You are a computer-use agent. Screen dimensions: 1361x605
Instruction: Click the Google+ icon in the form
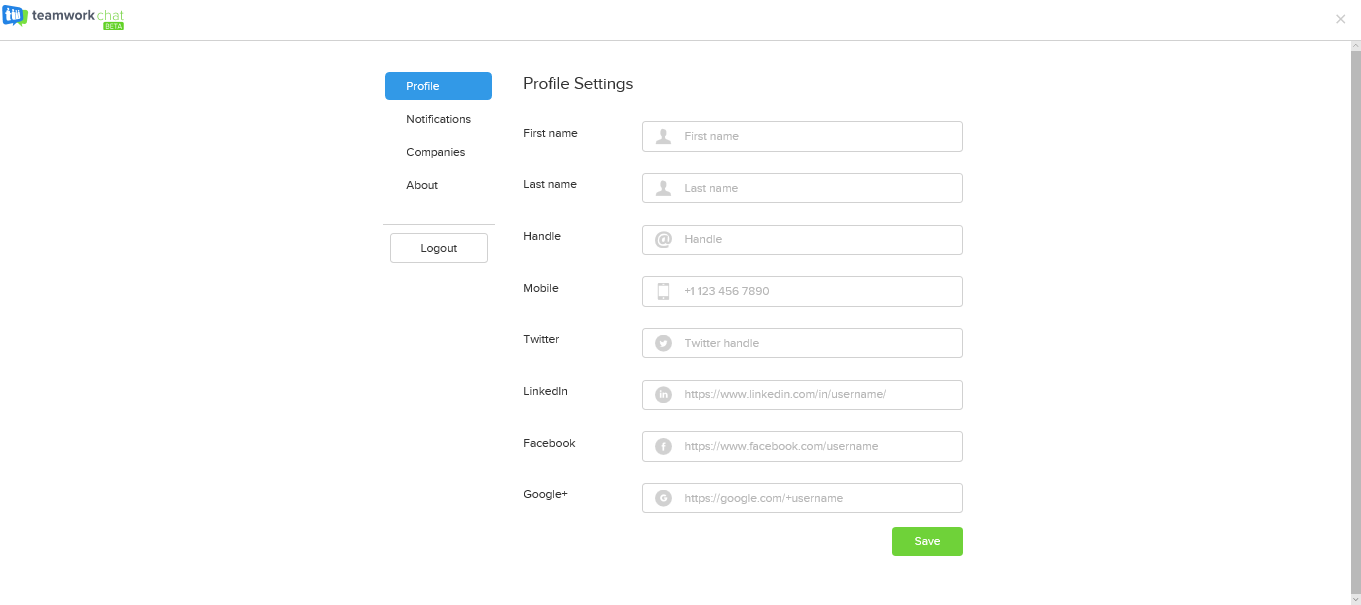tap(663, 498)
